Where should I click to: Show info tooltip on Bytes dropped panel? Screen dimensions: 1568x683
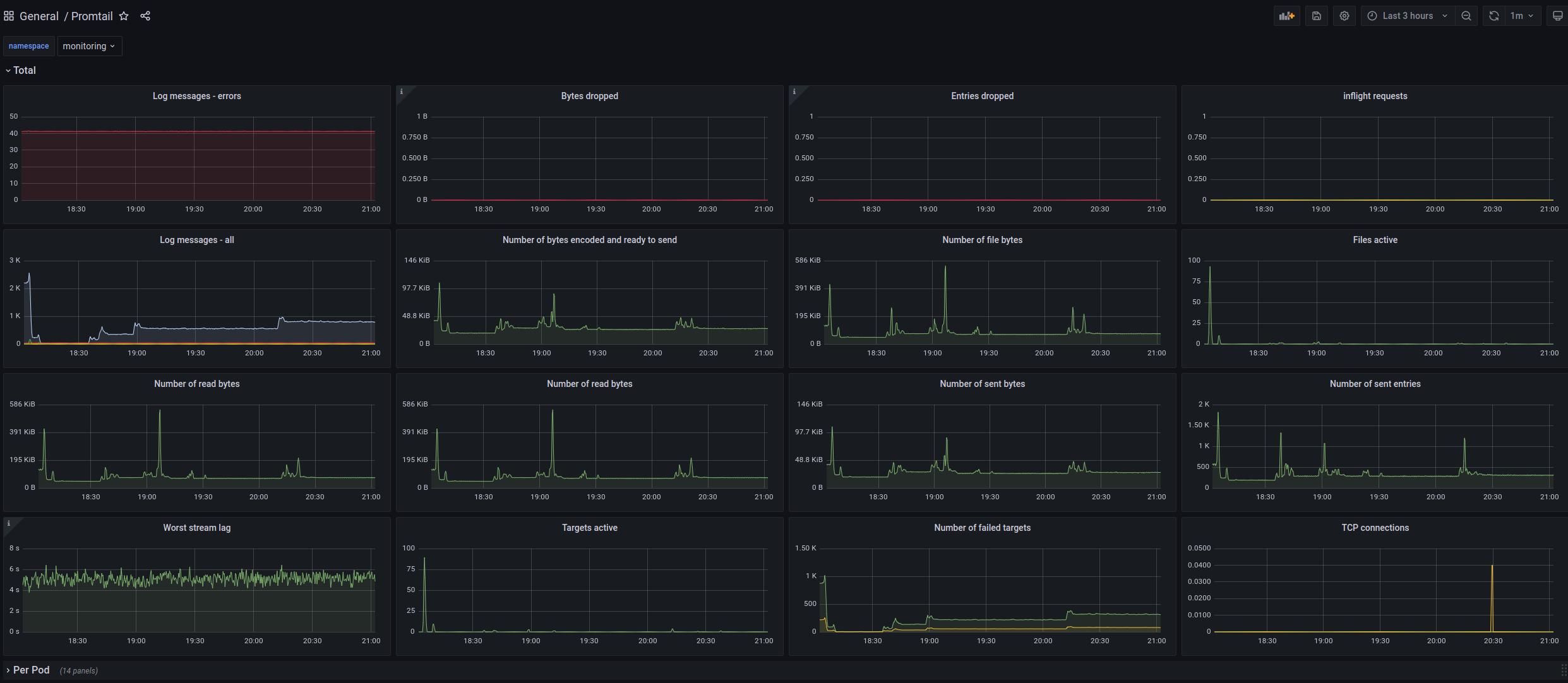401,92
